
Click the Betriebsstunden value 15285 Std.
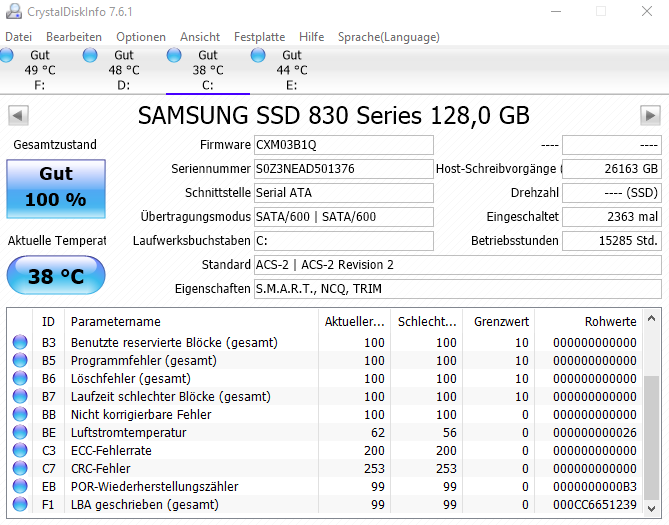(612, 241)
